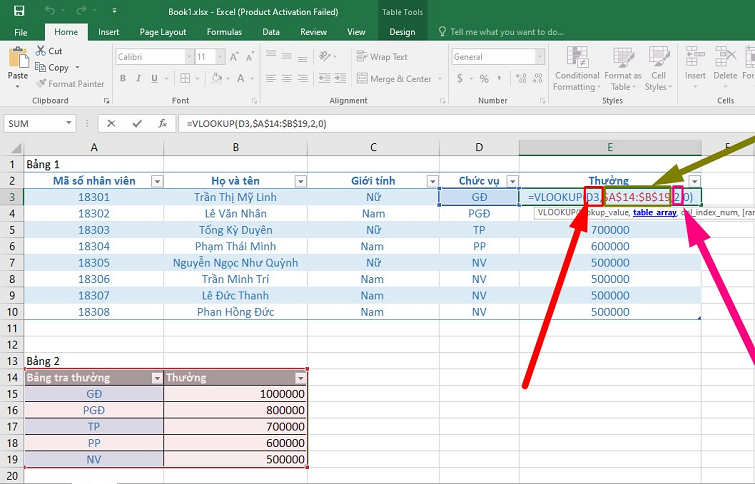Open filter arrow for Giới tính
This screenshot has height=484, width=755.
[x=432, y=182]
